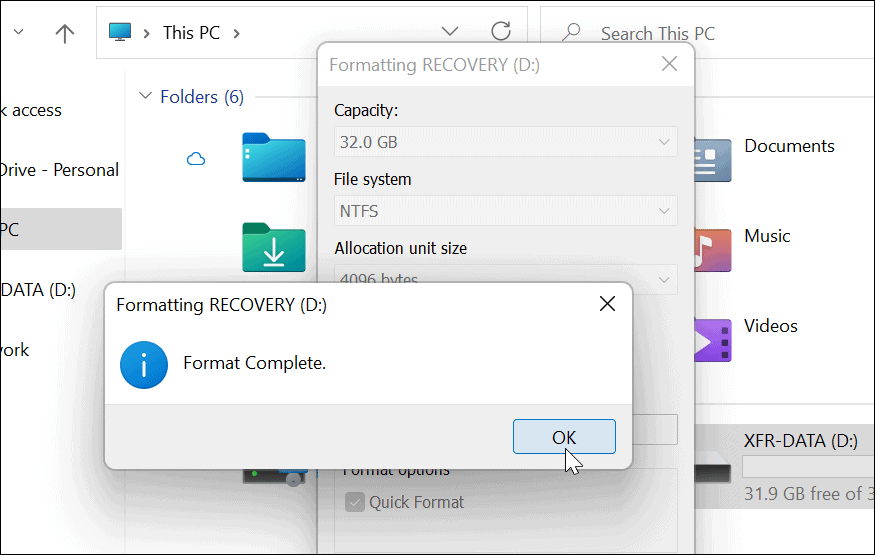Open the address bar history dropdown
The width and height of the screenshot is (875, 555).
(x=450, y=31)
